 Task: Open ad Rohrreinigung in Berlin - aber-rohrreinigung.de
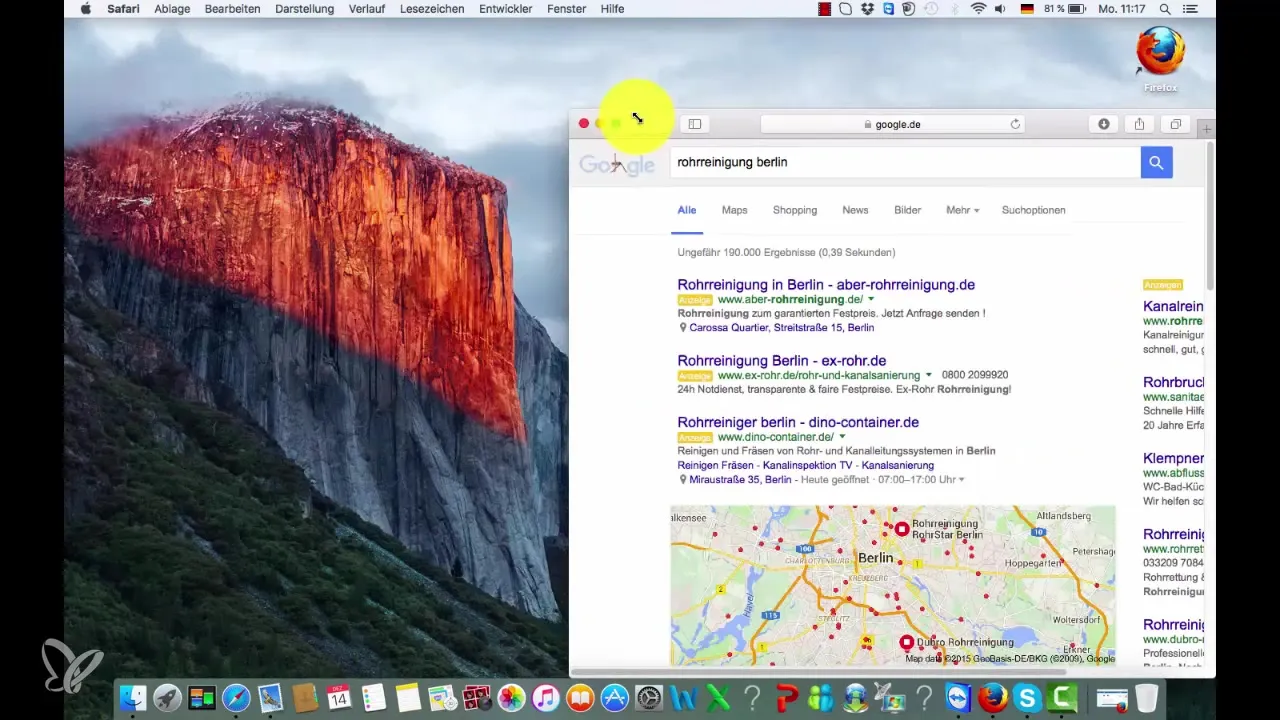826,285
